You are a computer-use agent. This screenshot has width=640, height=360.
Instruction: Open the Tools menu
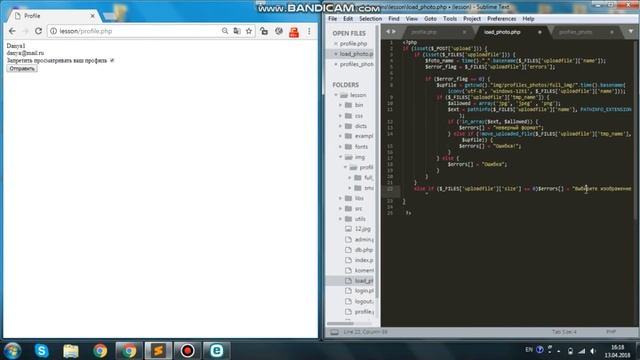pyautogui.click(x=450, y=19)
